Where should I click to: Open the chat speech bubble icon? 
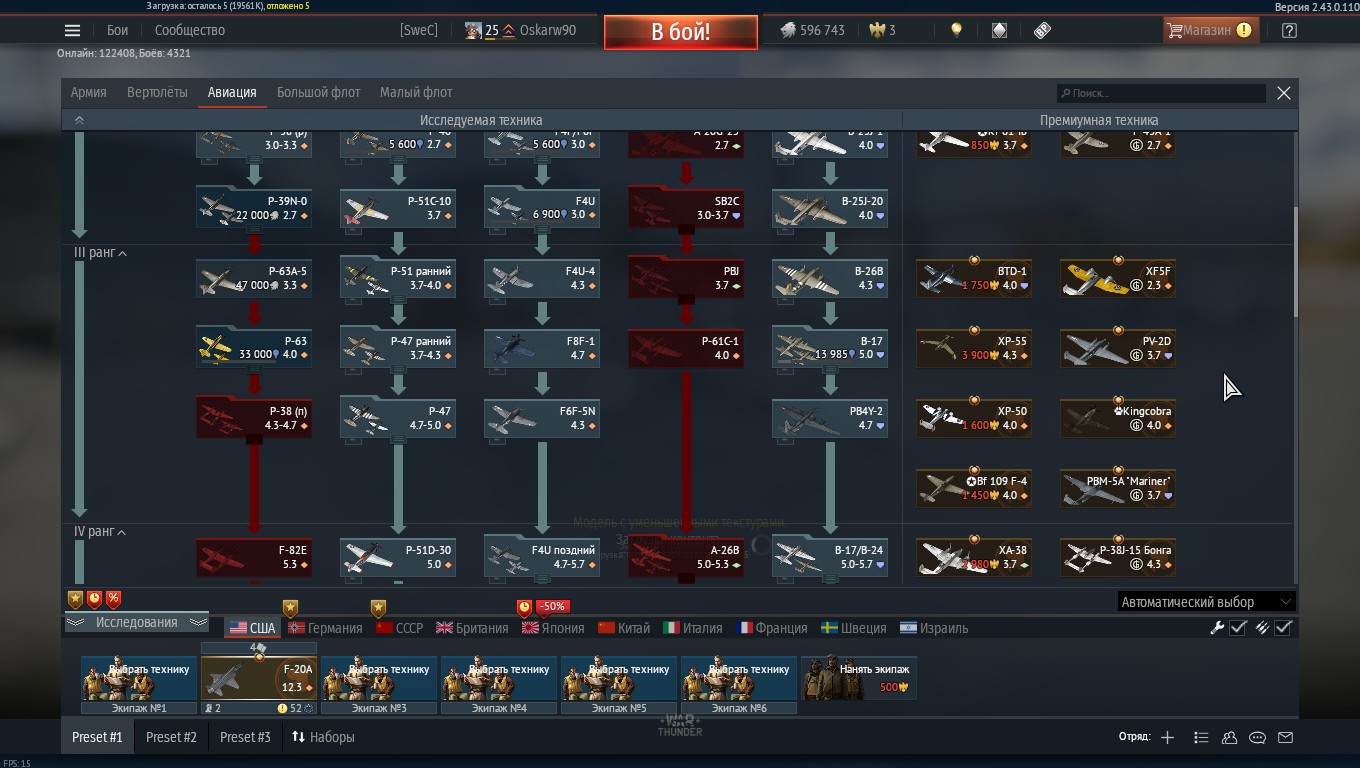click(x=1257, y=737)
